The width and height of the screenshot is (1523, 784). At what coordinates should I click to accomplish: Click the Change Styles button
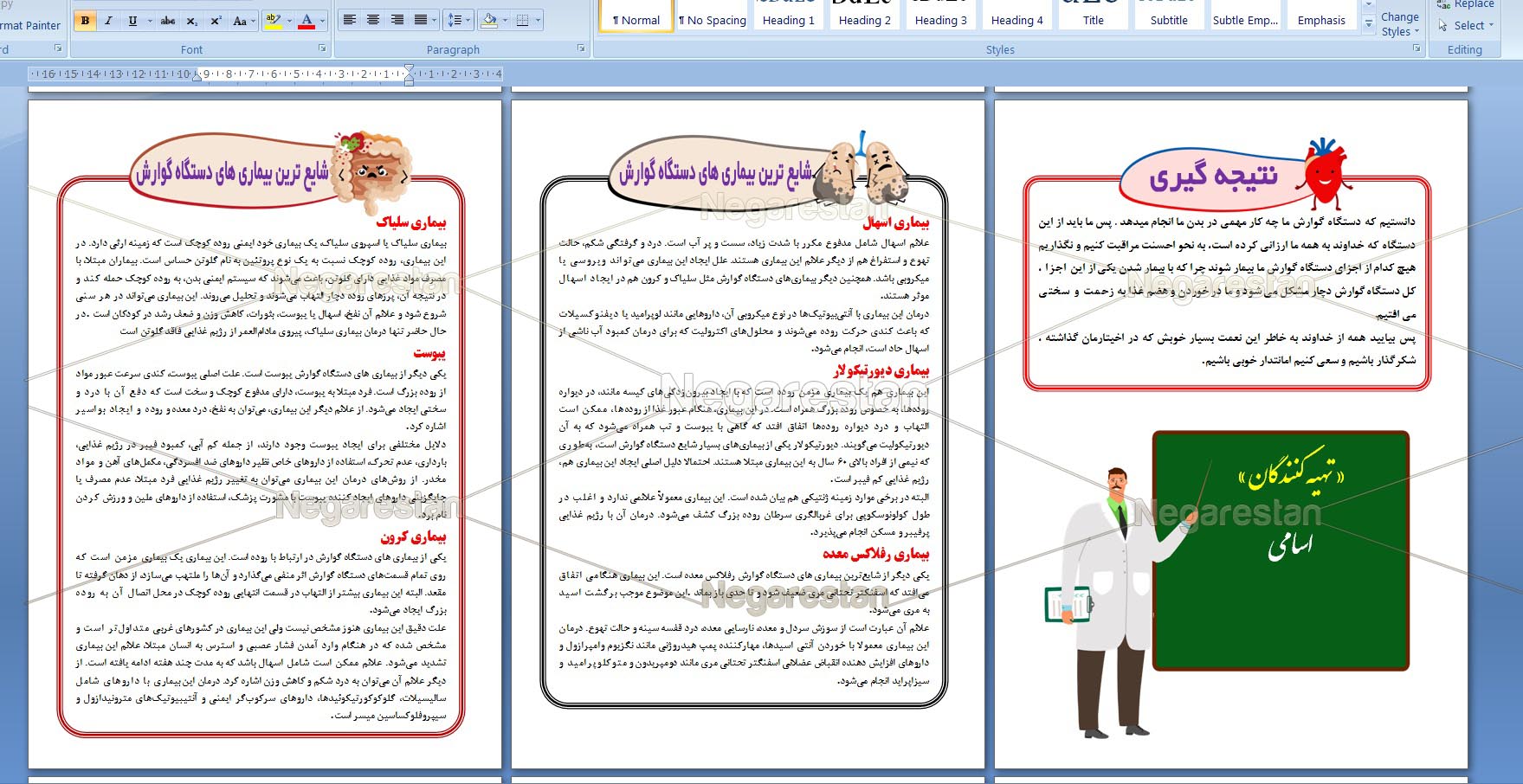1399,23
